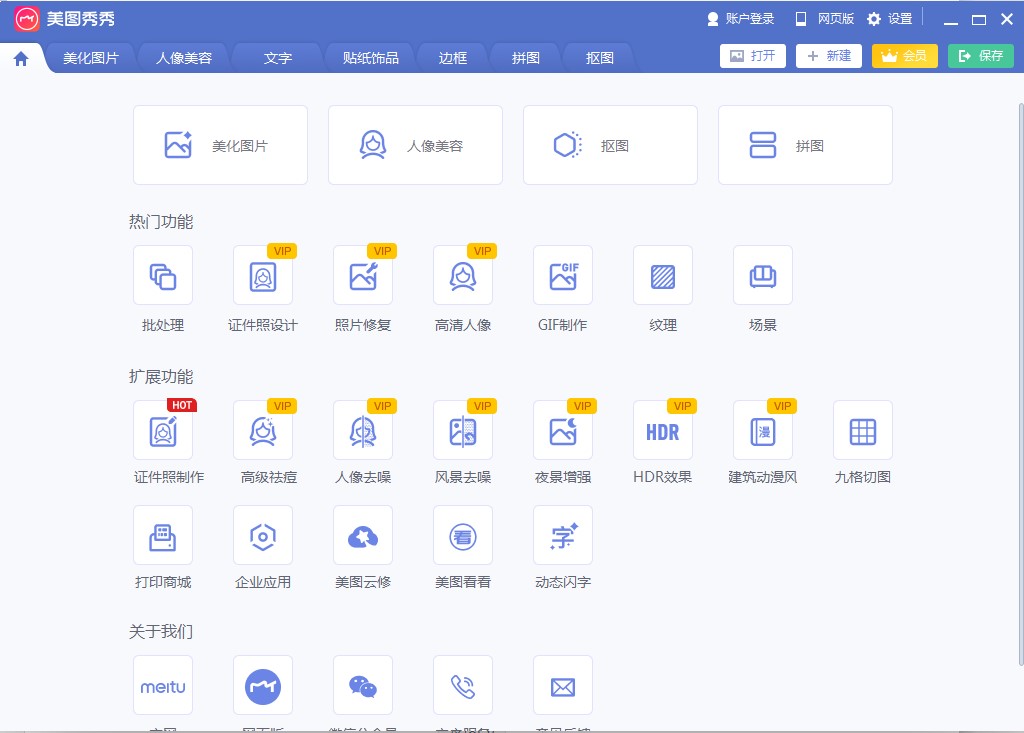
Task: Open the 高级祛痘 acne removal tool
Action: coord(263,430)
